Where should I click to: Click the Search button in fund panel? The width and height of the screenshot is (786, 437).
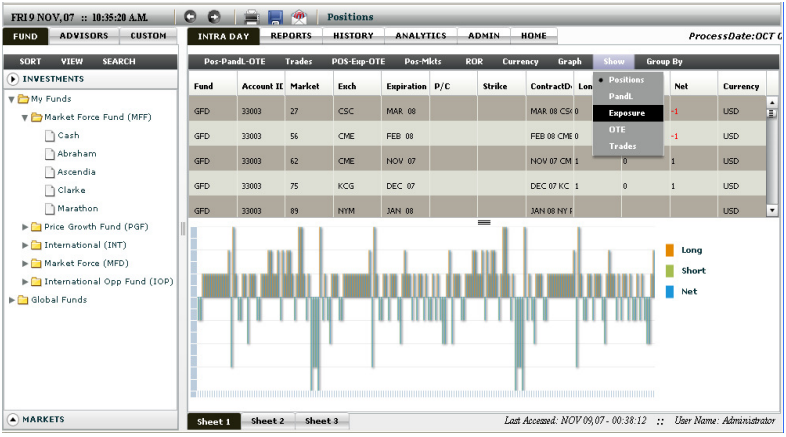[119, 61]
